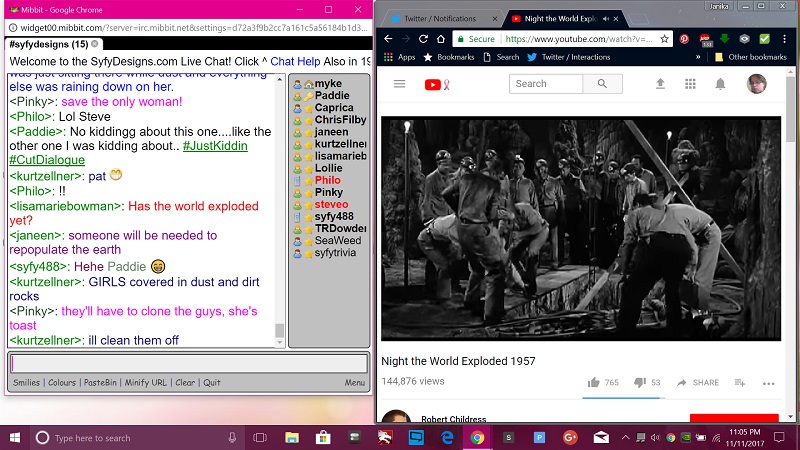The width and height of the screenshot is (800, 450).
Task: Open the Twitter / Interactions bookmark
Action: [x=569, y=57]
